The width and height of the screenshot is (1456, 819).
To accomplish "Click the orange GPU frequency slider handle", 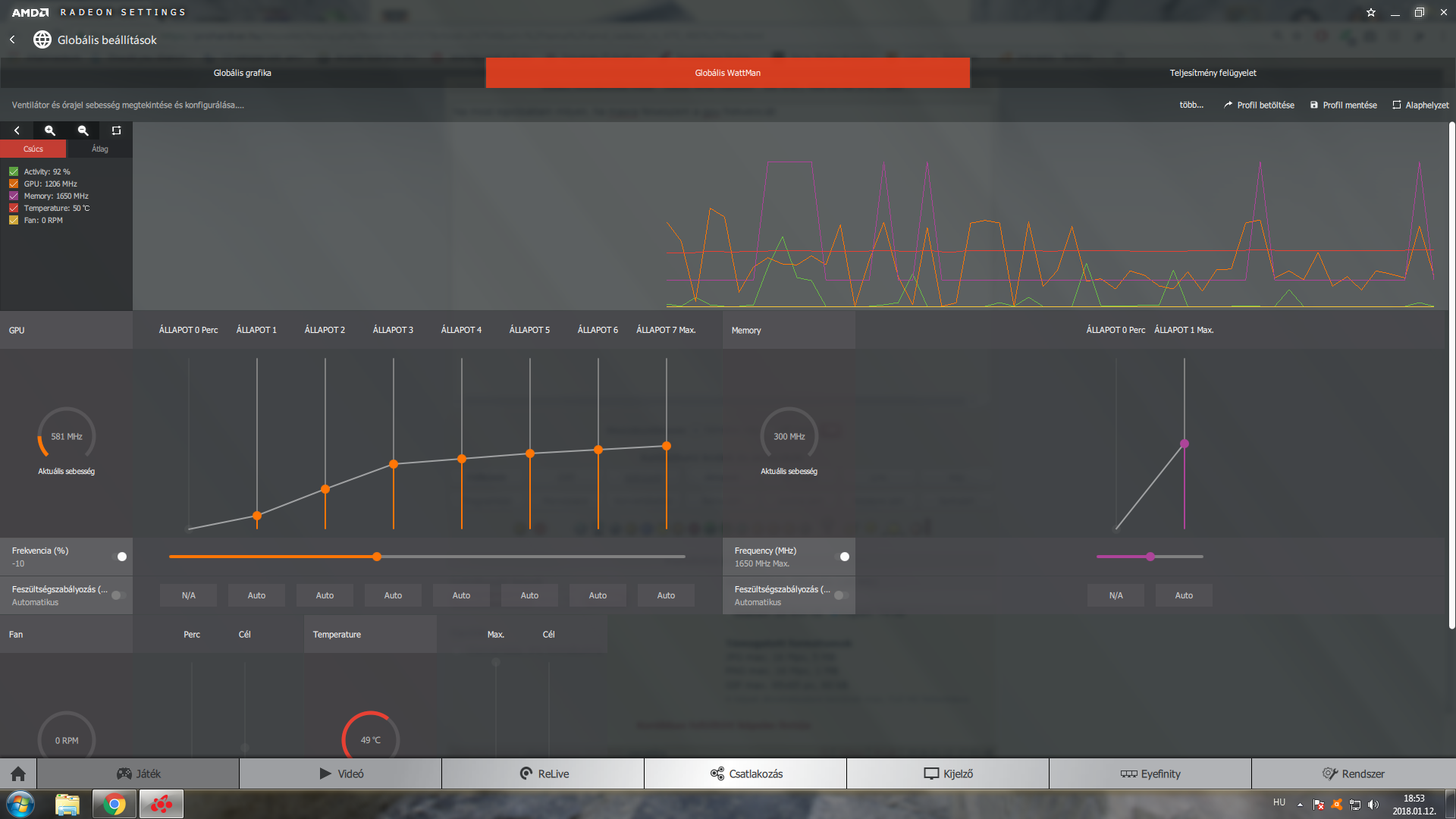I will pos(377,557).
